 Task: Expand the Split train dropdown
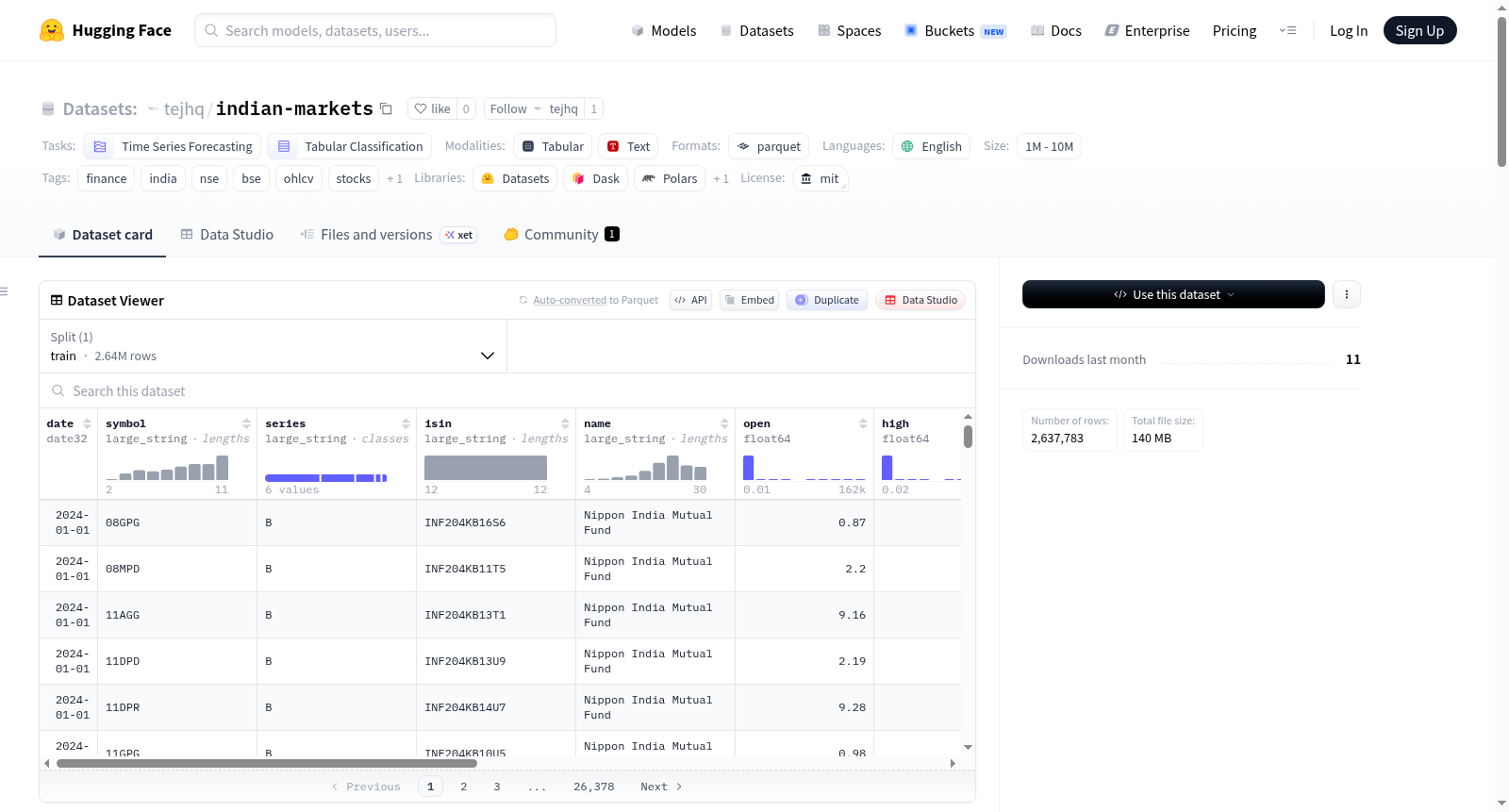pyautogui.click(x=273, y=346)
